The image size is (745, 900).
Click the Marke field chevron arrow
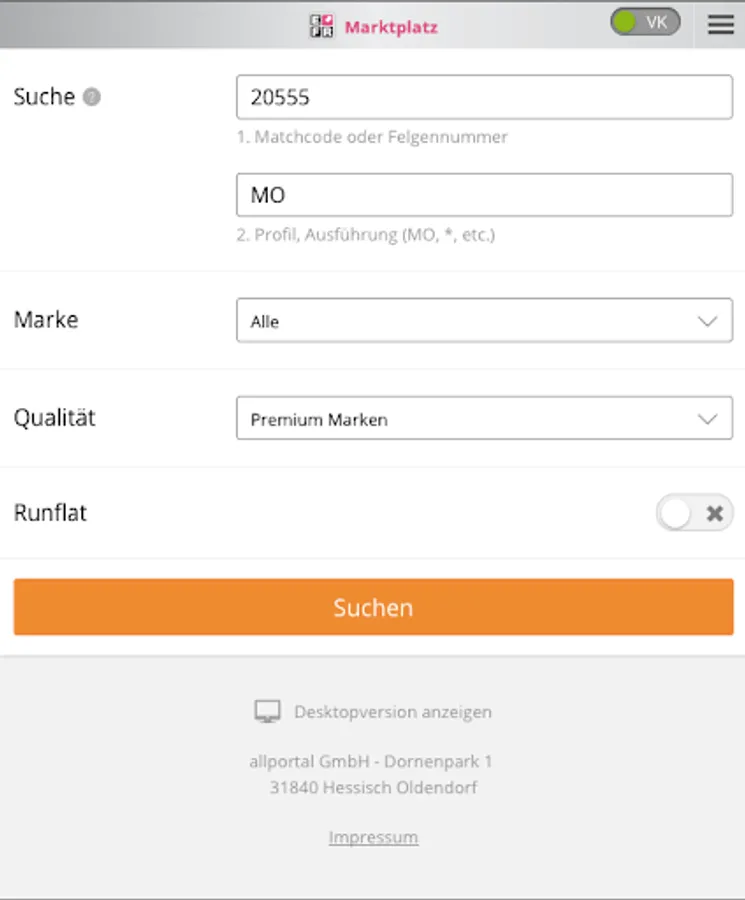tap(707, 321)
